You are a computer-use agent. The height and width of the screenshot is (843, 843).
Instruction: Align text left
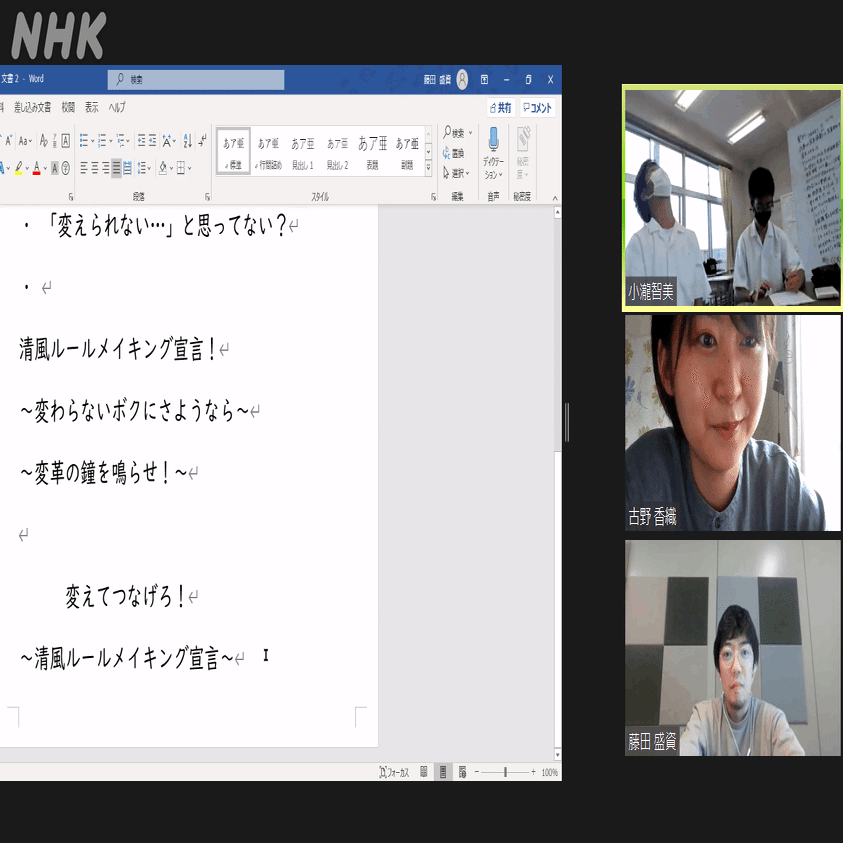pos(83,169)
